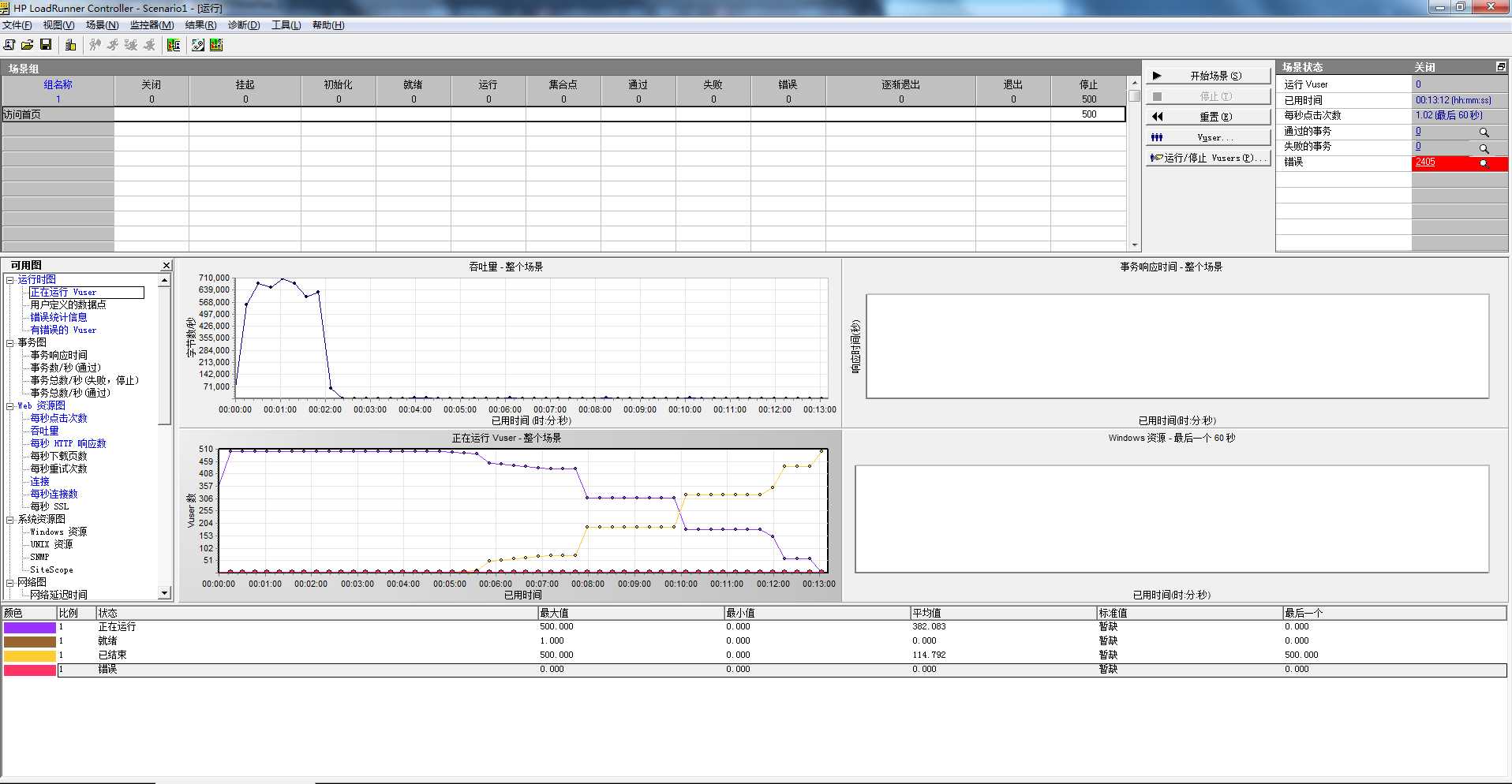Select Windows 资源 tree item
The width and height of the screenshot is (1512, 784).
pos(58,532)
